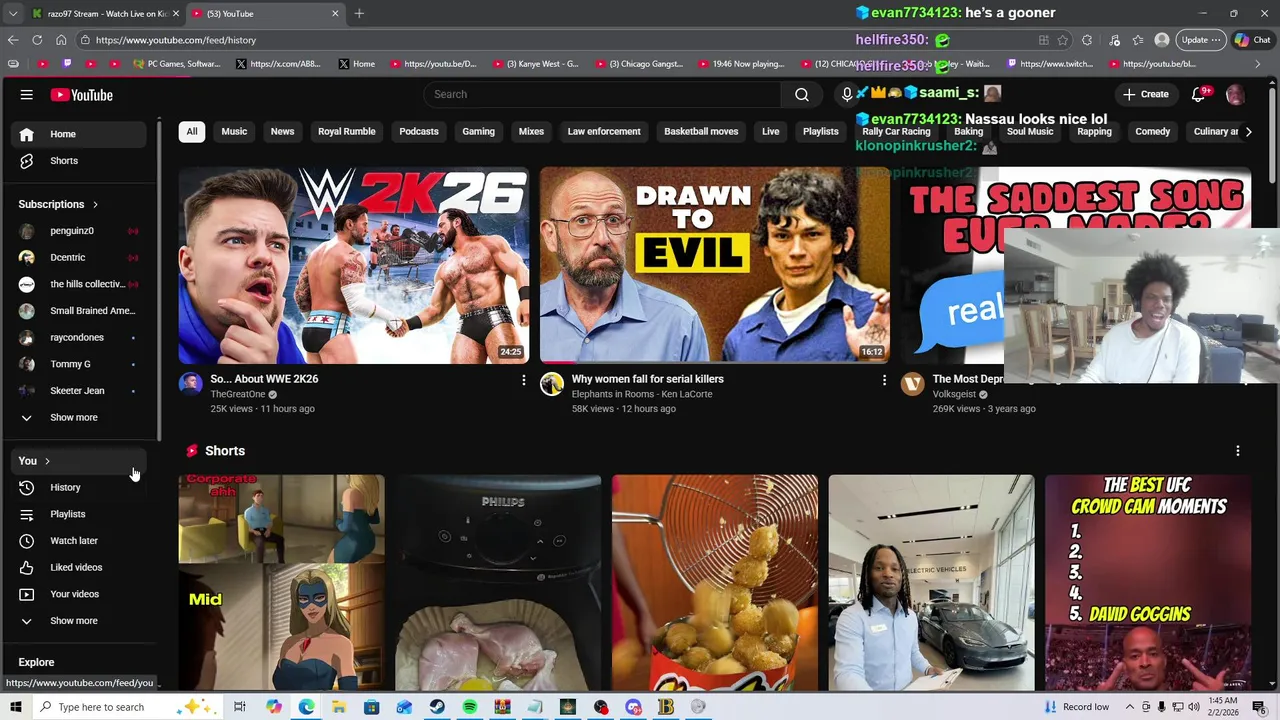The width and height of the screenshot is (1280, 720).
Task: Click TheGreatOne channel avatar
Action: click(190, 384)
